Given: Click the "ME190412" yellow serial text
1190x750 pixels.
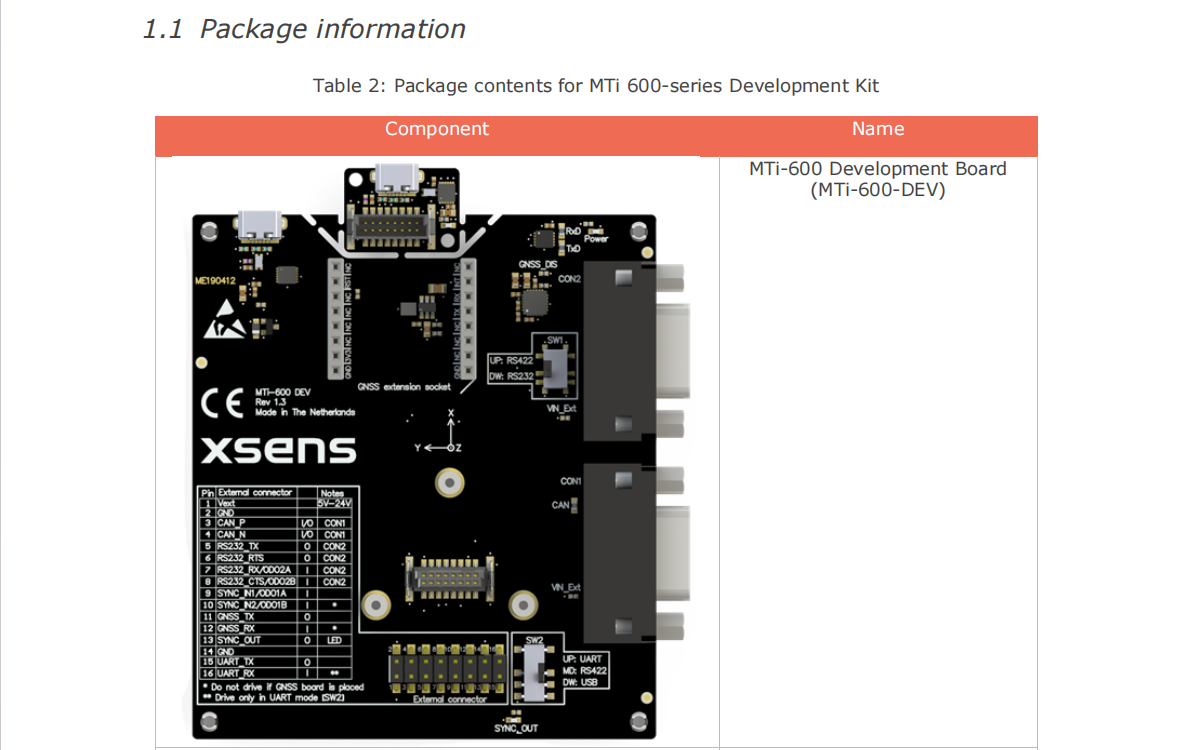Looking at the screenshot, I should (215, 281).
